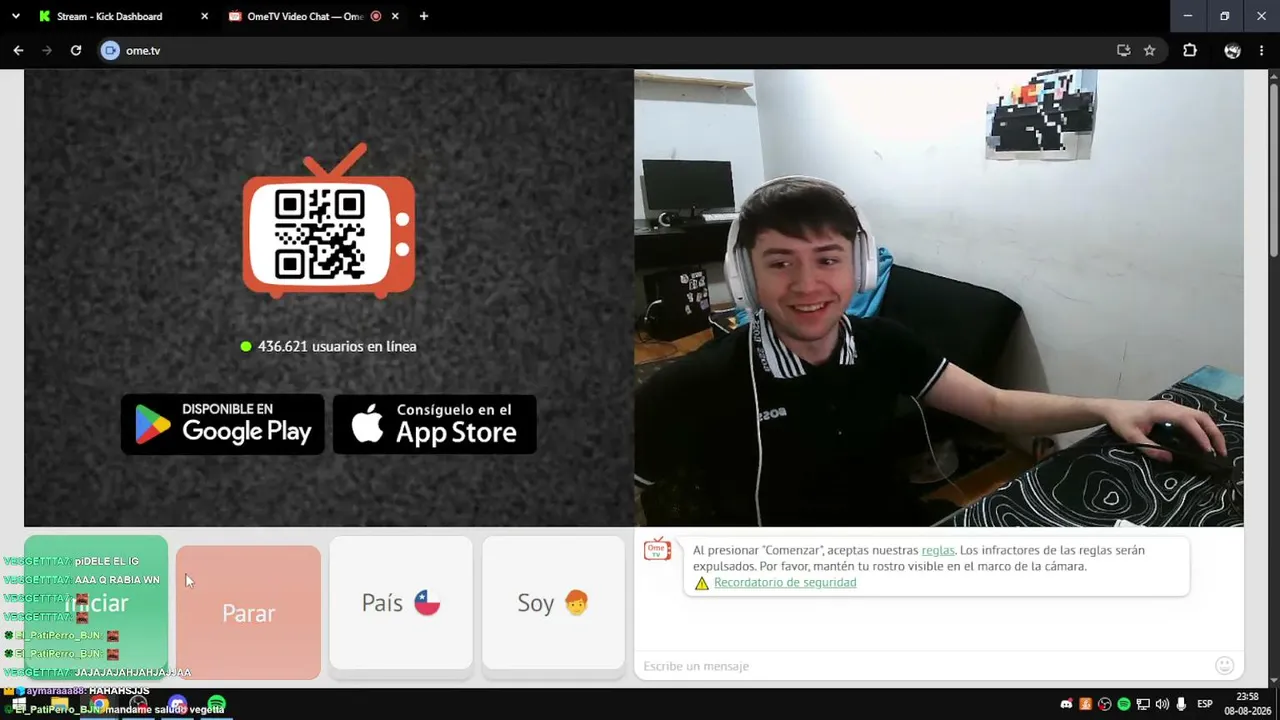The width and height of the screenshot is (1280, 720).
Task: Open the volume speaker tray icon
Action: coord(1162,704)
